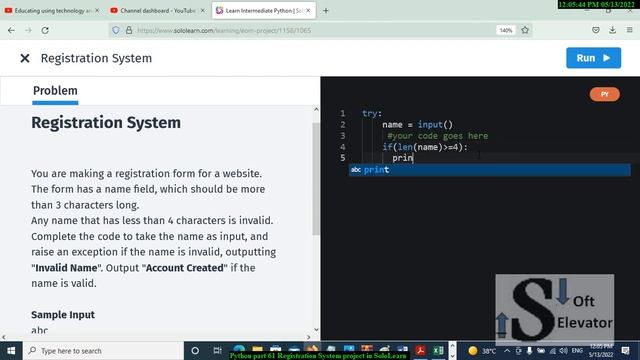640x360 pixels.
Task: Open the Save to Pocket icon
Action: [x=596, y=30]
